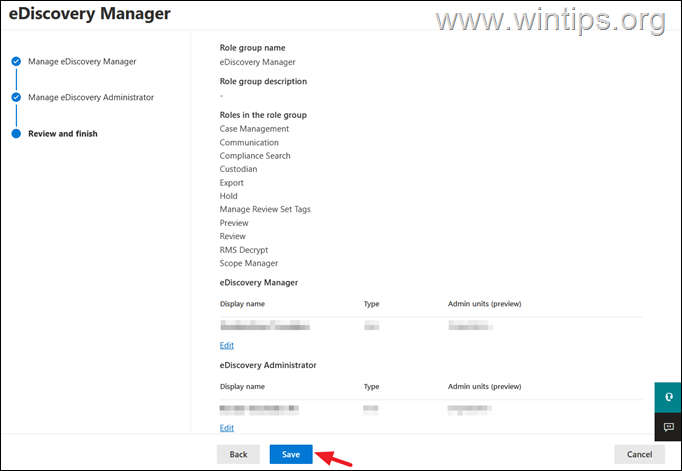The height and width of the screenshot is (471, 682).
Task: Select the Manage Review Set Tags text
Action: (265, 209)
